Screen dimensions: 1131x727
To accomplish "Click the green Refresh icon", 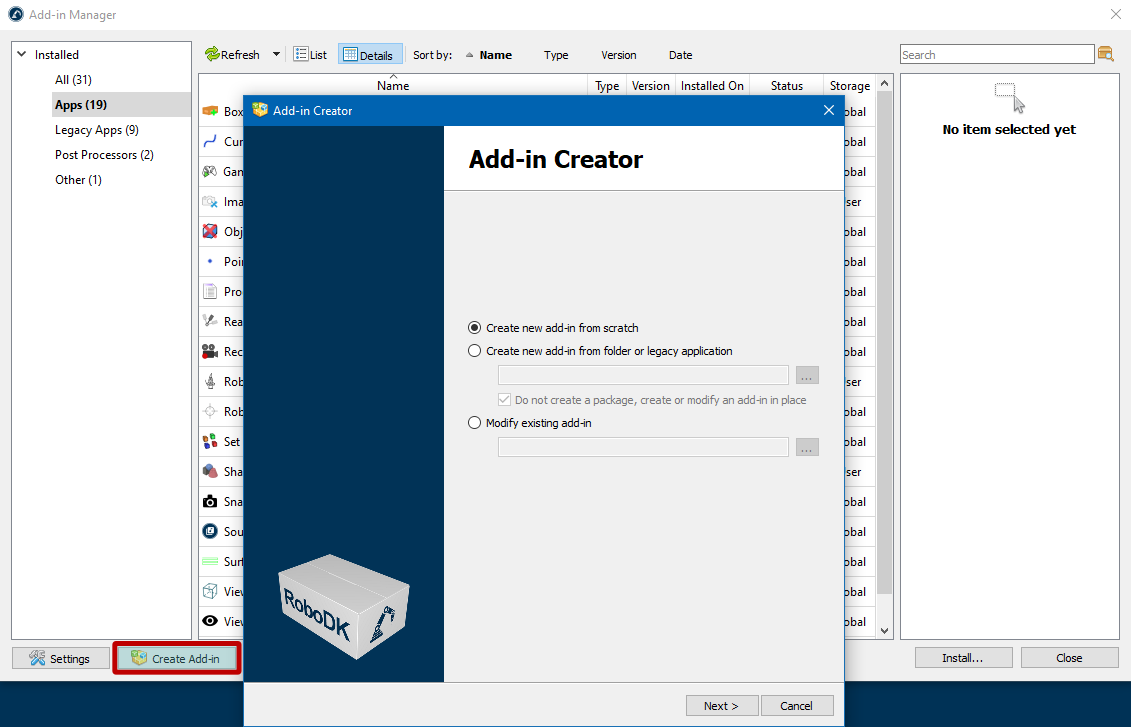I will [212, 55].
